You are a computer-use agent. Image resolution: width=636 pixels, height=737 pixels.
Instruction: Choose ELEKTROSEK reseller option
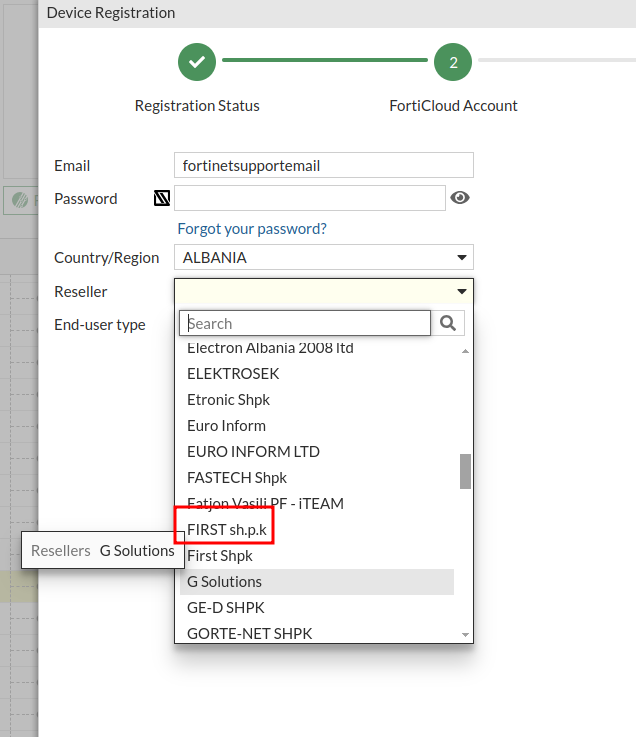pyautogui.click(x=233, y=373)
